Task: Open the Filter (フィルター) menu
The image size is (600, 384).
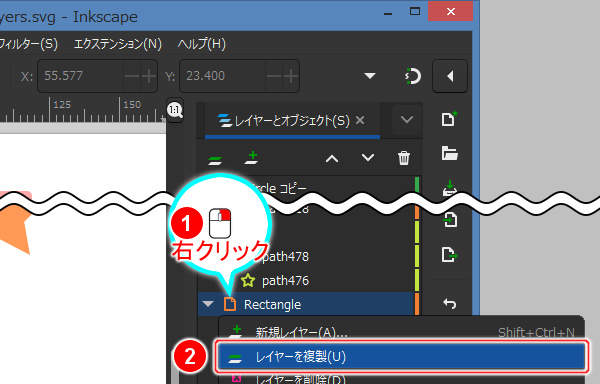Action: 29,44
